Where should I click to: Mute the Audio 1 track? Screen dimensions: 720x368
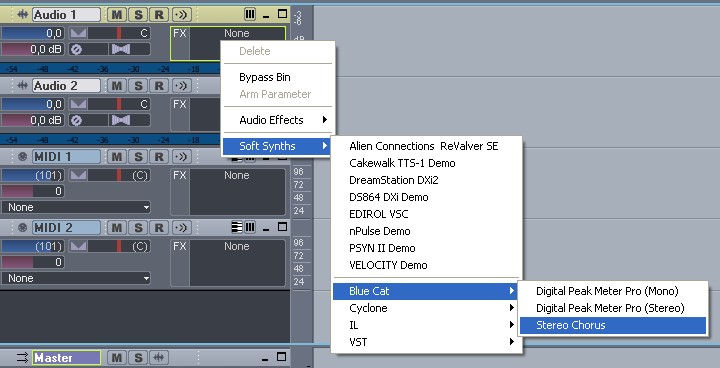117,15
